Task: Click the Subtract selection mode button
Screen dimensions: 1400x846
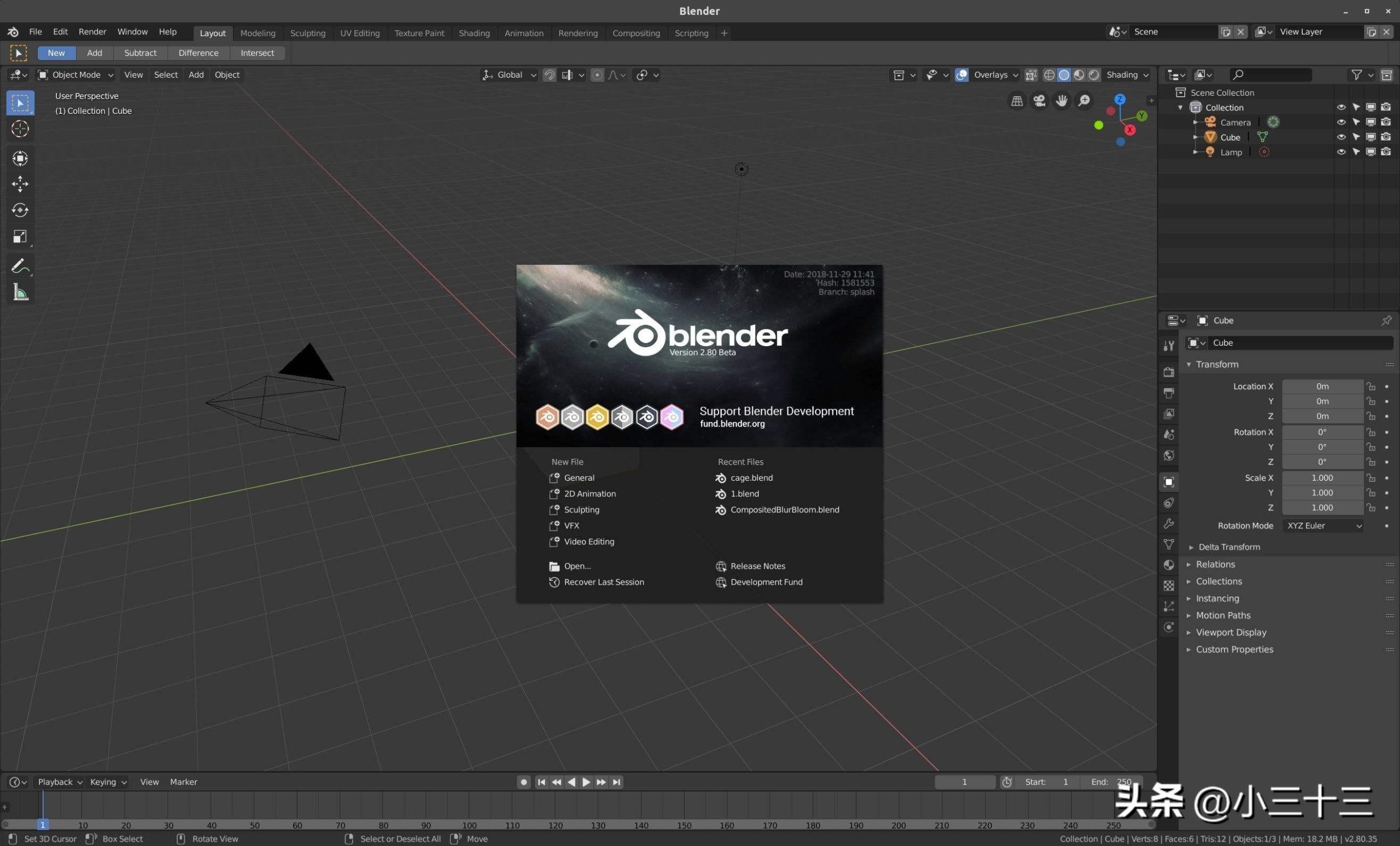Action: (141, 53)
